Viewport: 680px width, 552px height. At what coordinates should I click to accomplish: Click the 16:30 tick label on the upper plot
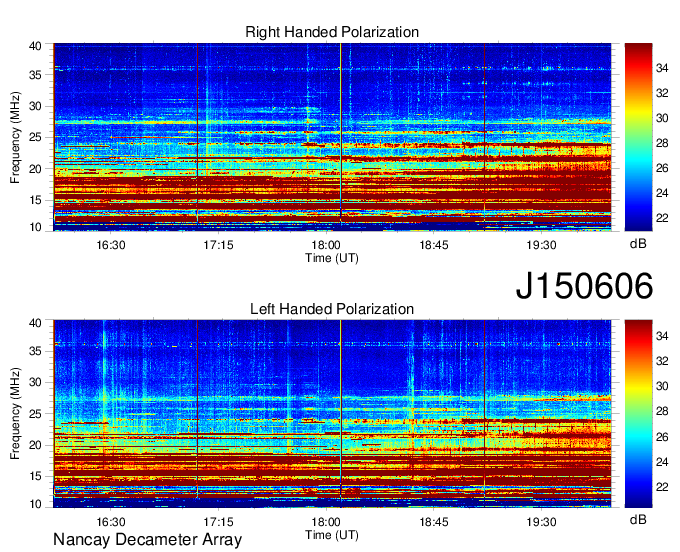coord(111,245)
